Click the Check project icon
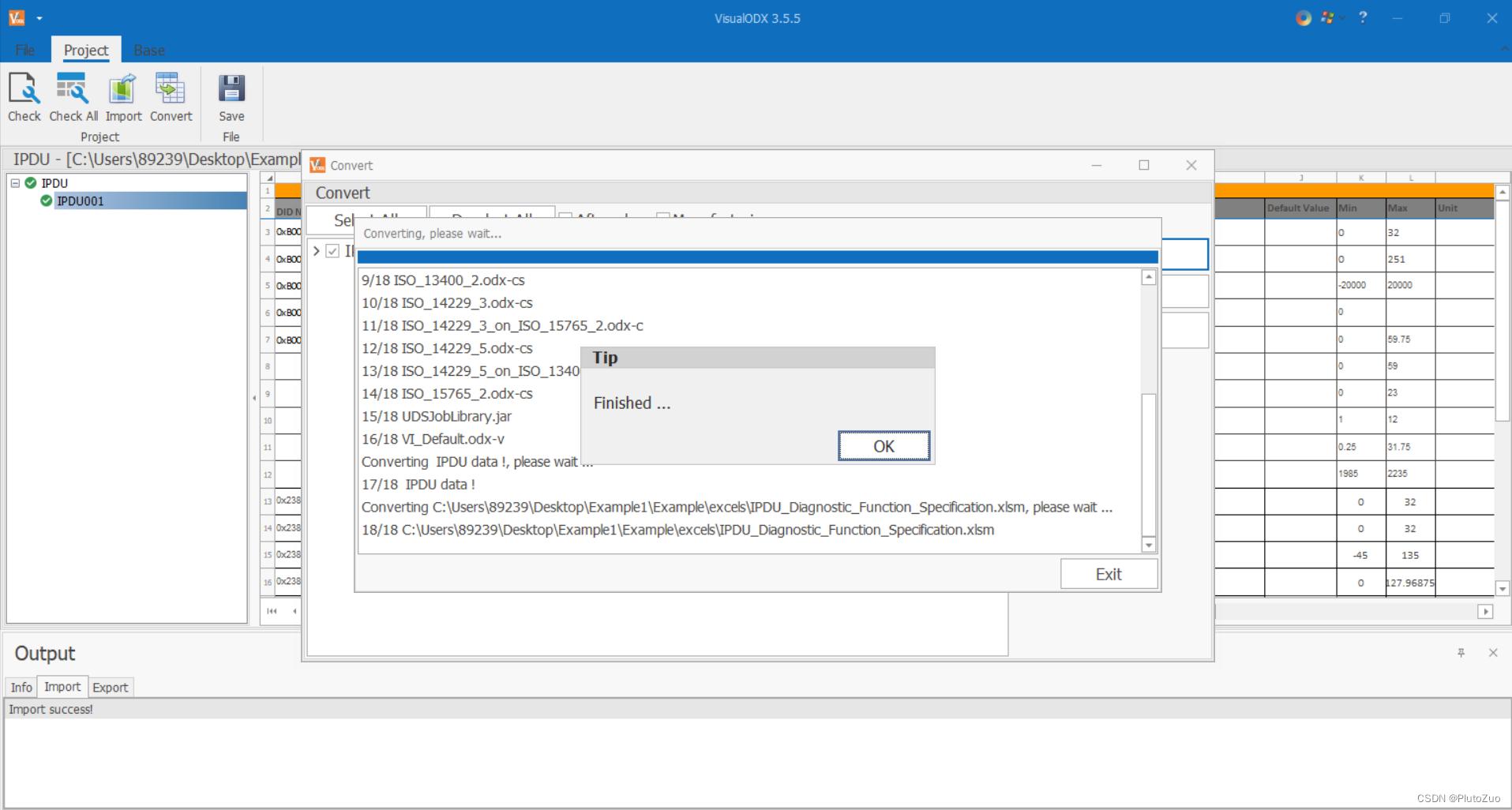Image resolution: width=1512 pixels, height=810 pixels. [x=24, y=96]
